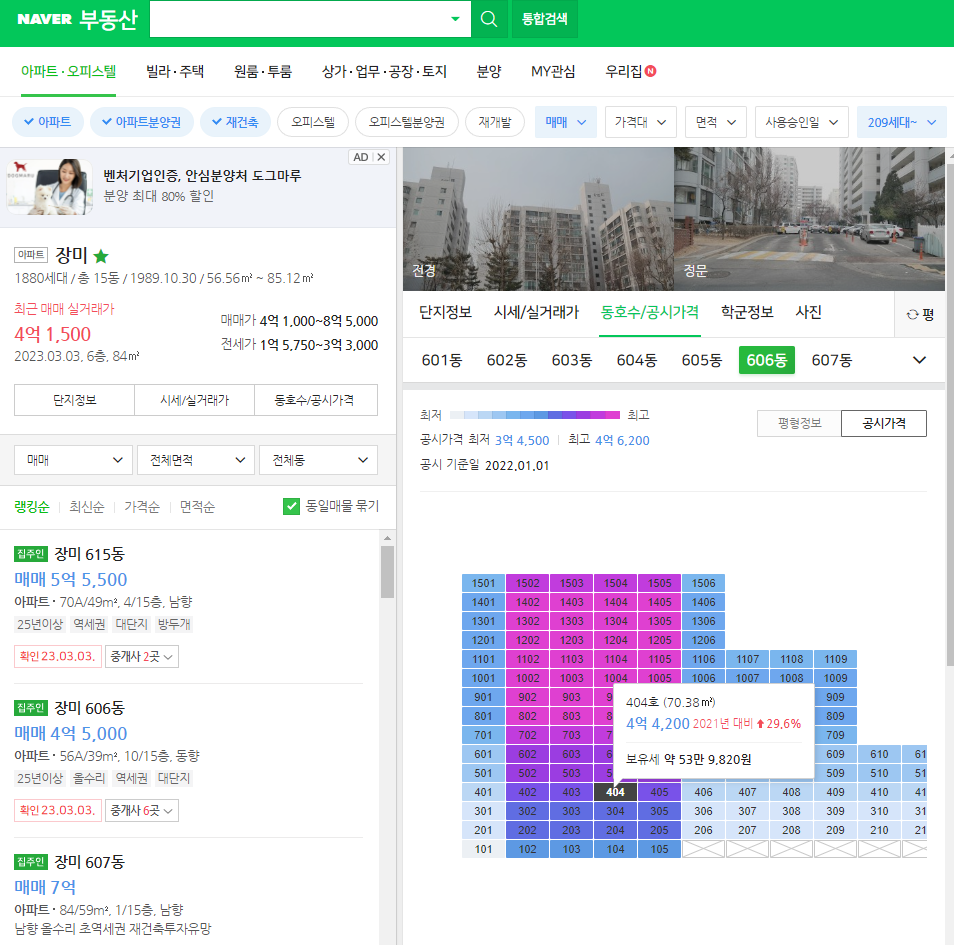Click the refresh 평 unit toggle
954x945 pixels.
click(x=920, y=314)
